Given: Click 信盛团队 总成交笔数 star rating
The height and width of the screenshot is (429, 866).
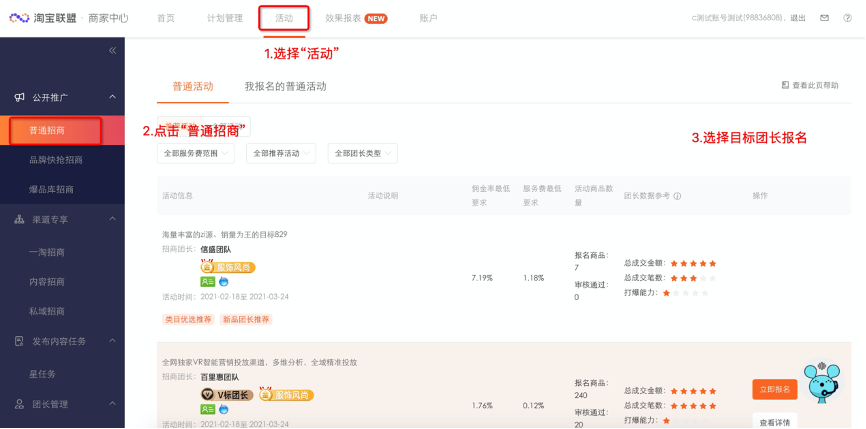Looking at the screenshot, I should (x=693, y=278).
